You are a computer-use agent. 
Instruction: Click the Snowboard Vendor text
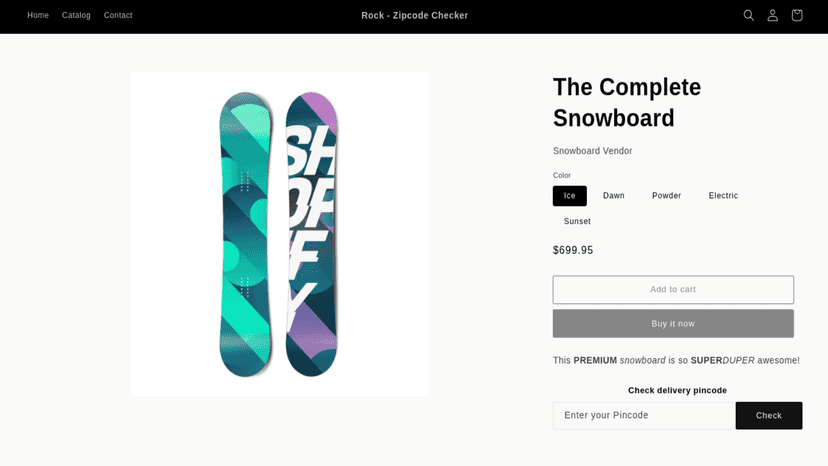592,151
